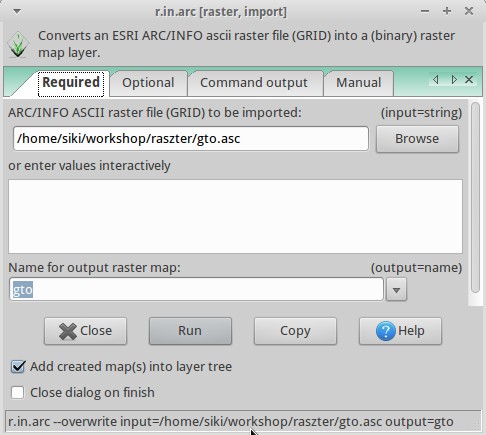This screenshot has width=486, height=435.
Task: Minimize the r.in.arc window
Action: click(x=425, y=11)
